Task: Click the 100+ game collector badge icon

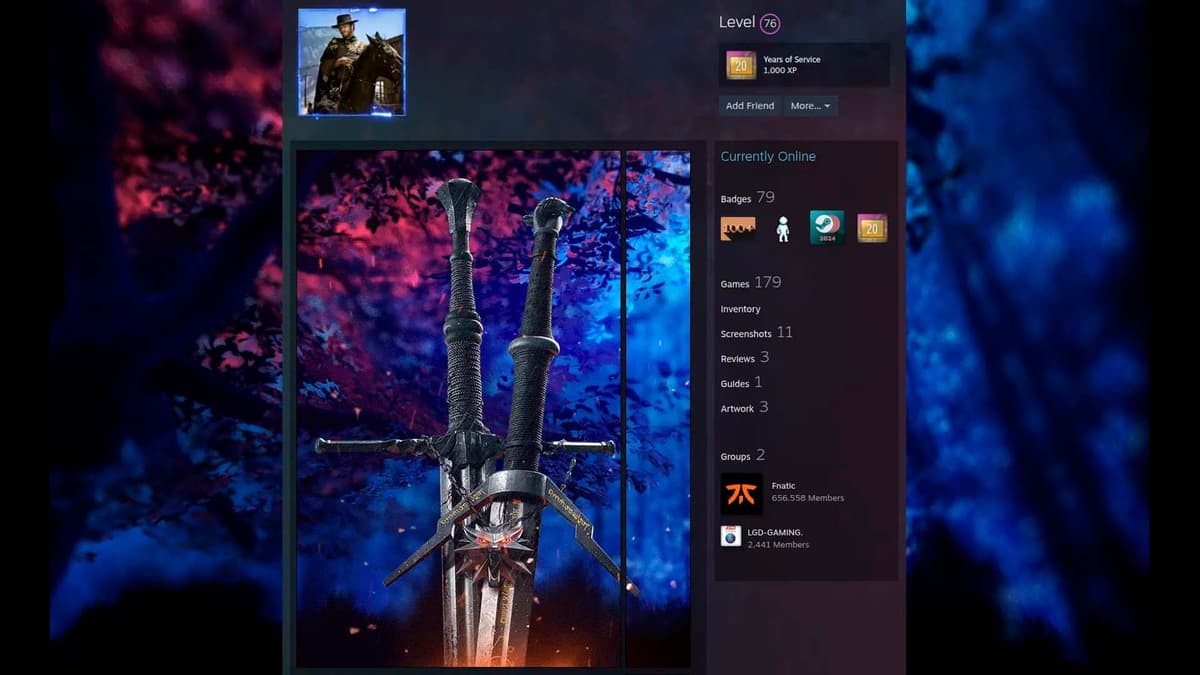Action: (738, 229)
